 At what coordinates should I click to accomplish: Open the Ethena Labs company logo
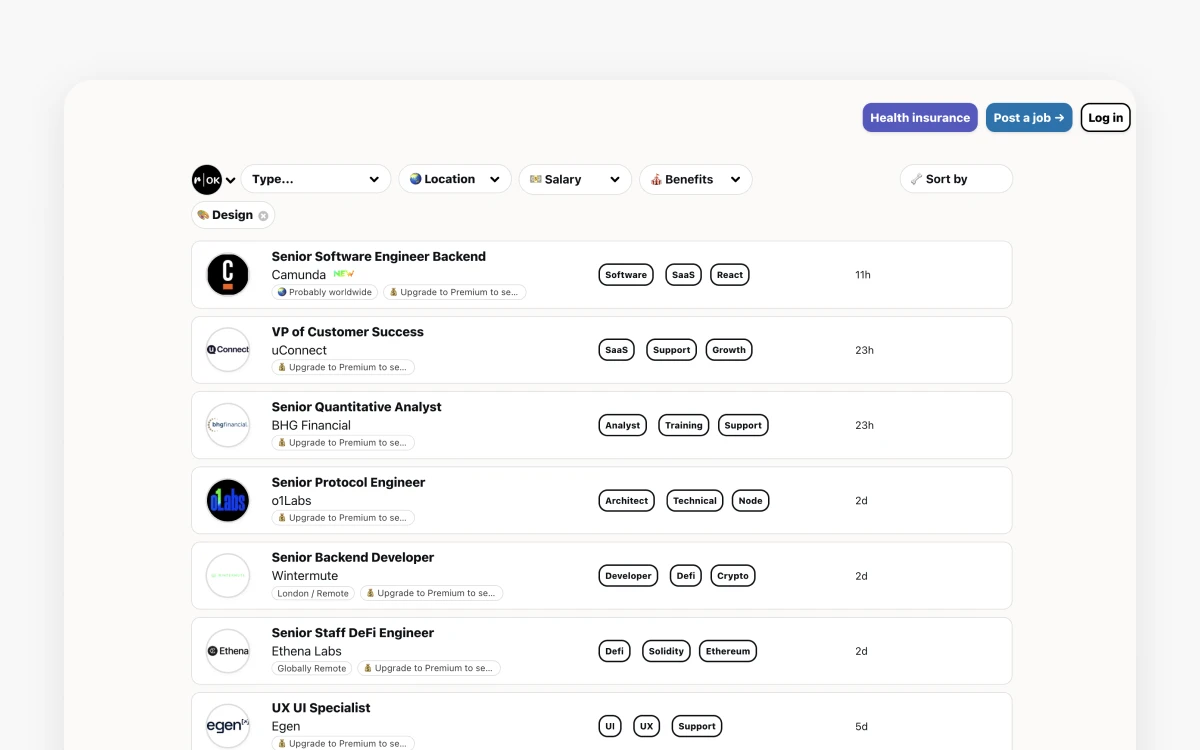click(x=228, y=651)
